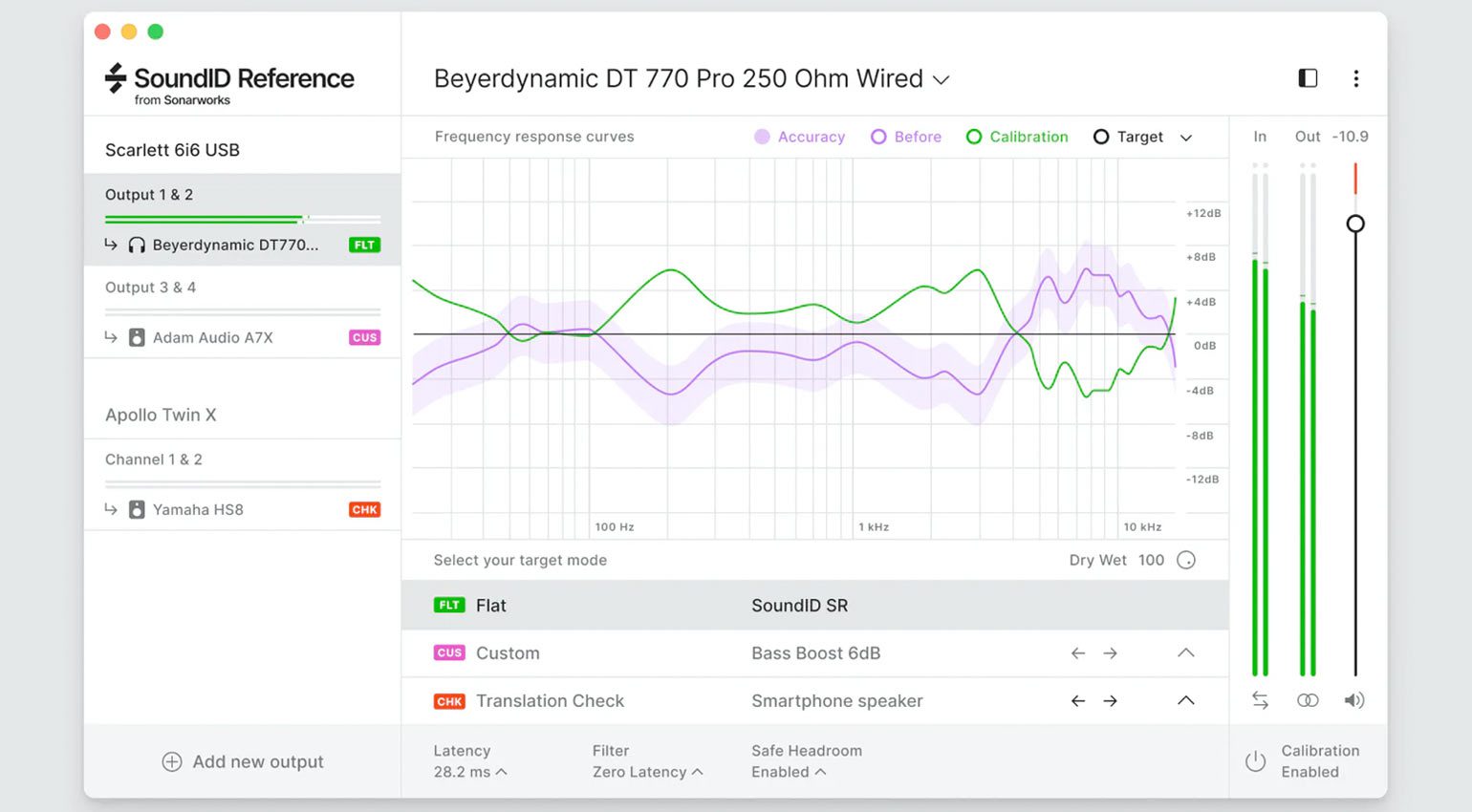This screenshot has width=1472, height=812.
Task: Click the FLT icon in Flat row
Action: tap(449, 606)
